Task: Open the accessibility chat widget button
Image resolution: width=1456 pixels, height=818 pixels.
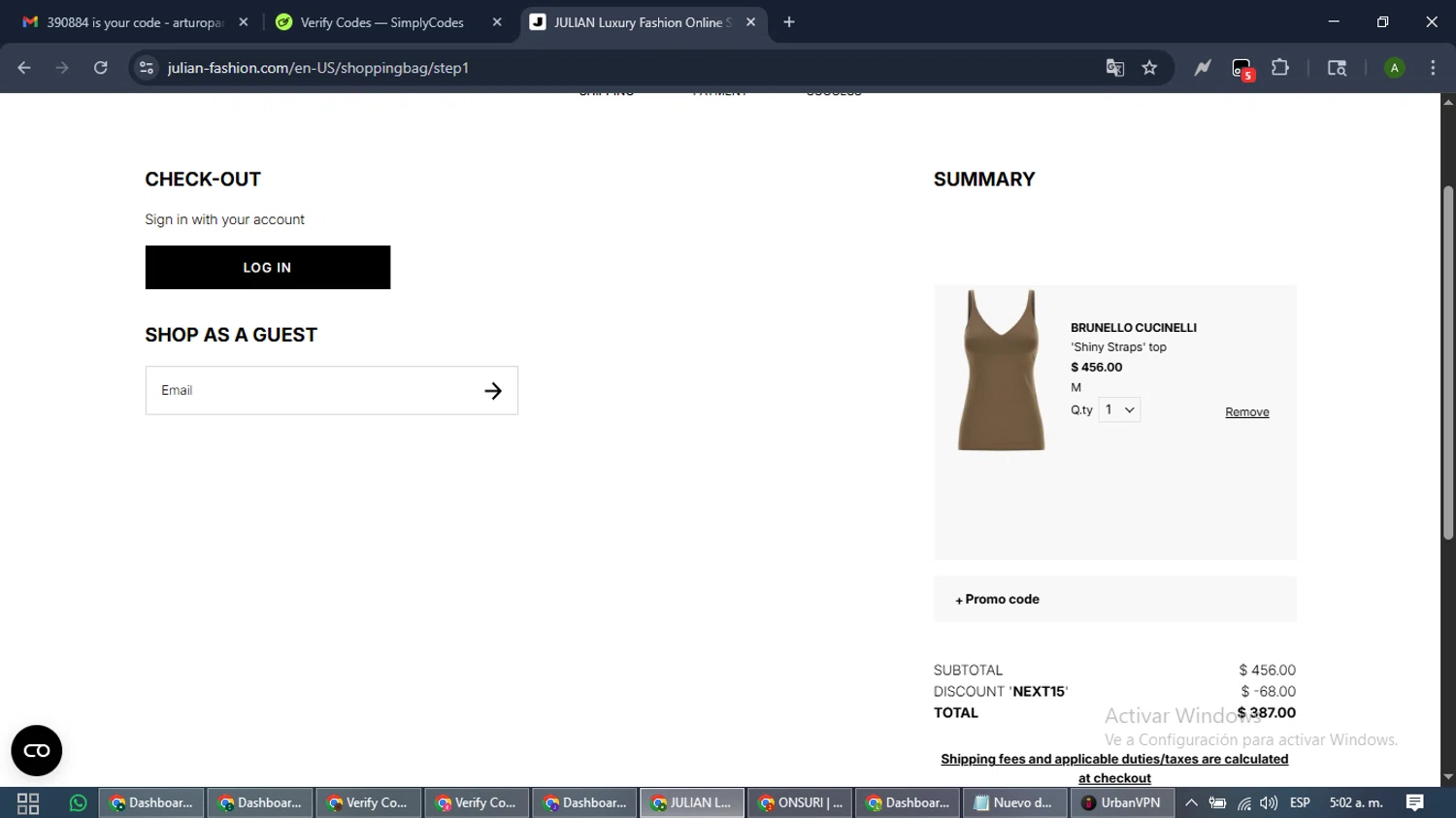Action: tap(37, 751)
